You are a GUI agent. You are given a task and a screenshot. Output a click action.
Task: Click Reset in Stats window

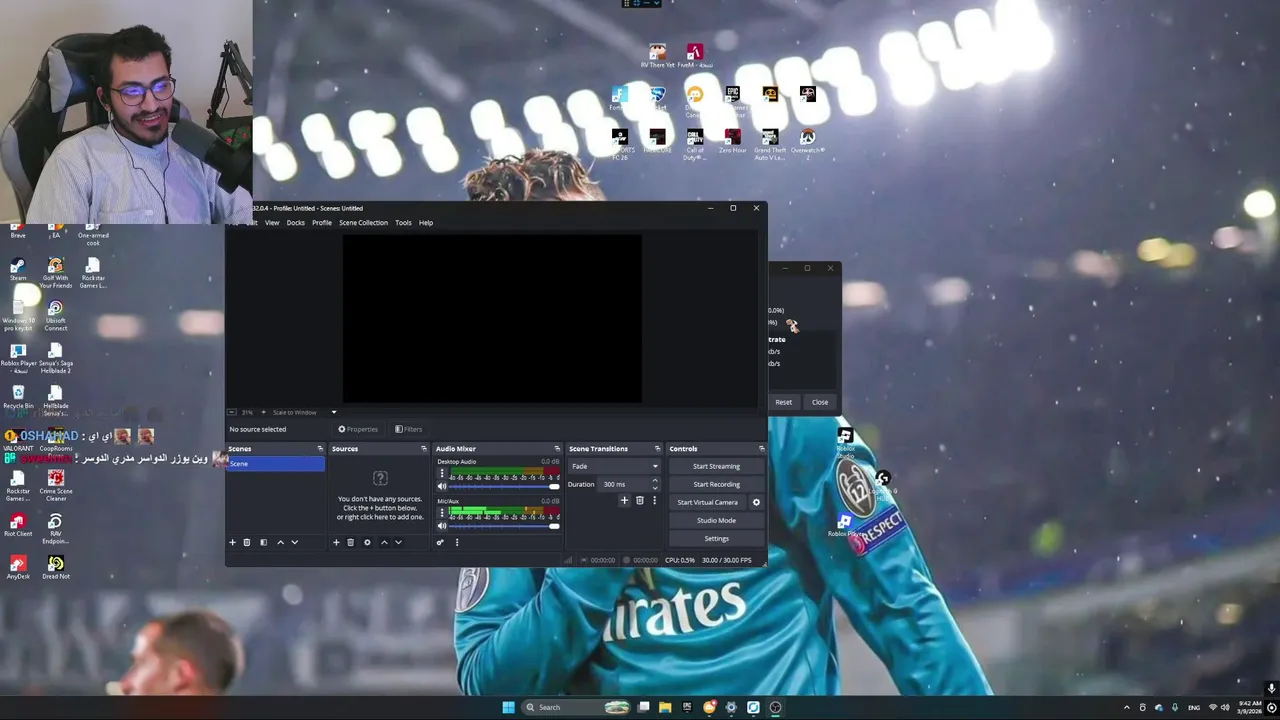pyautogui.click(x=783, y=402)
